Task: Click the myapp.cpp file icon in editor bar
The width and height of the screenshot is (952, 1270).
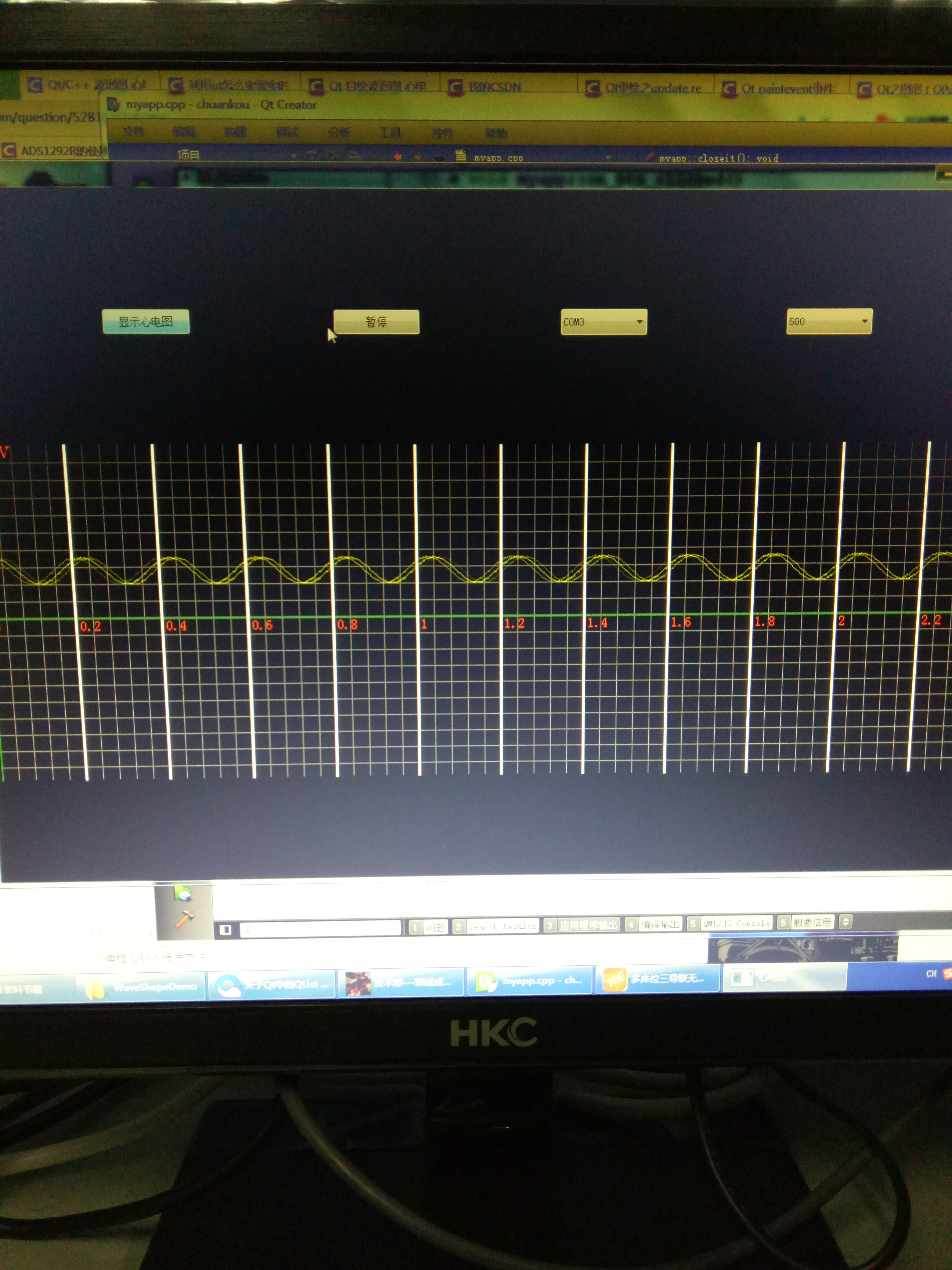Action: point(460,156)
